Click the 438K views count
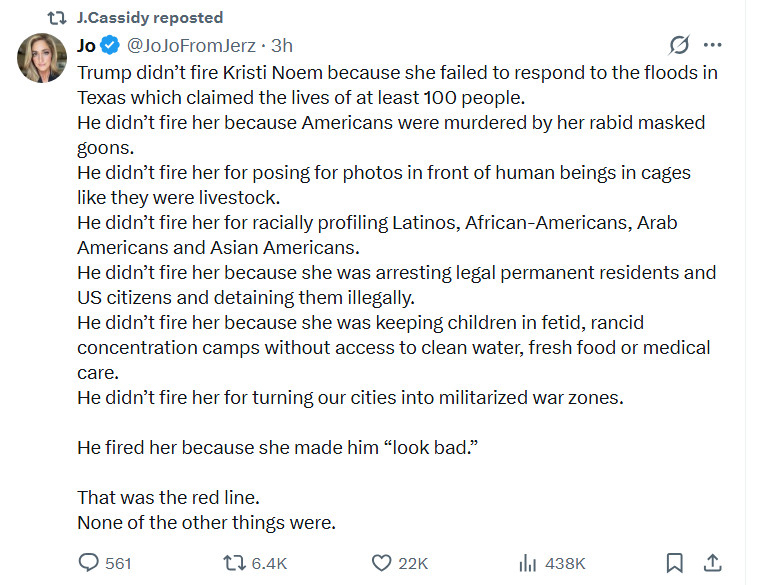Screen dimensions: 762x585 click(565, 564)
